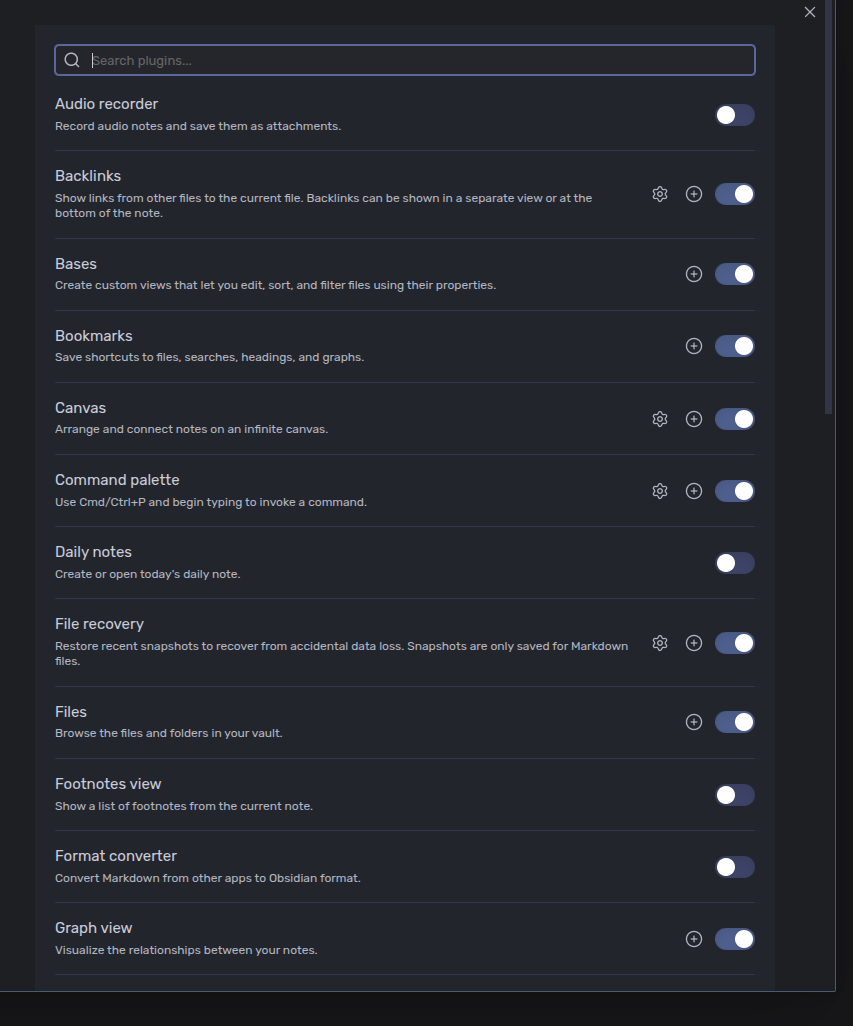Click the Files hotkeys plus icon
The width and height of the screenshot is (853, 1026).
[x=694, y=722]
